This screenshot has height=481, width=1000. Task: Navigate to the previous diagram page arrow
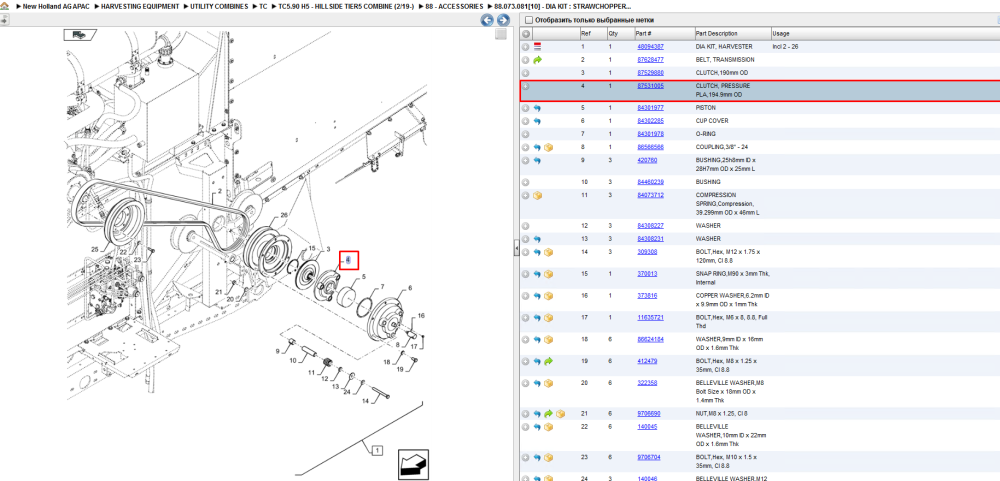pyautogui.click(x=487, y=20)
